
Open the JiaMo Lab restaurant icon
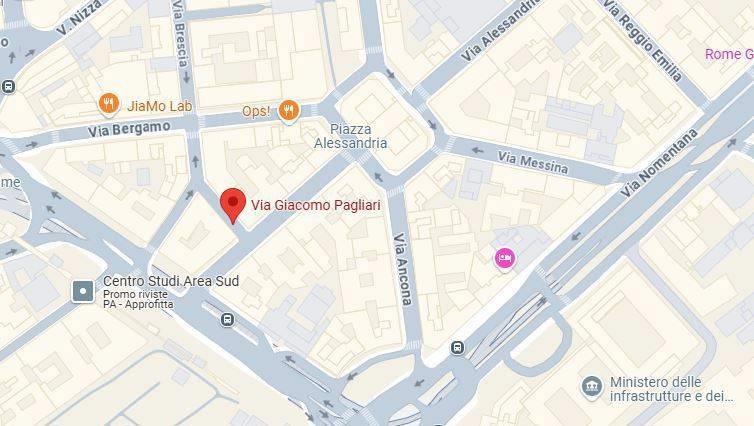tap(109, 103)
